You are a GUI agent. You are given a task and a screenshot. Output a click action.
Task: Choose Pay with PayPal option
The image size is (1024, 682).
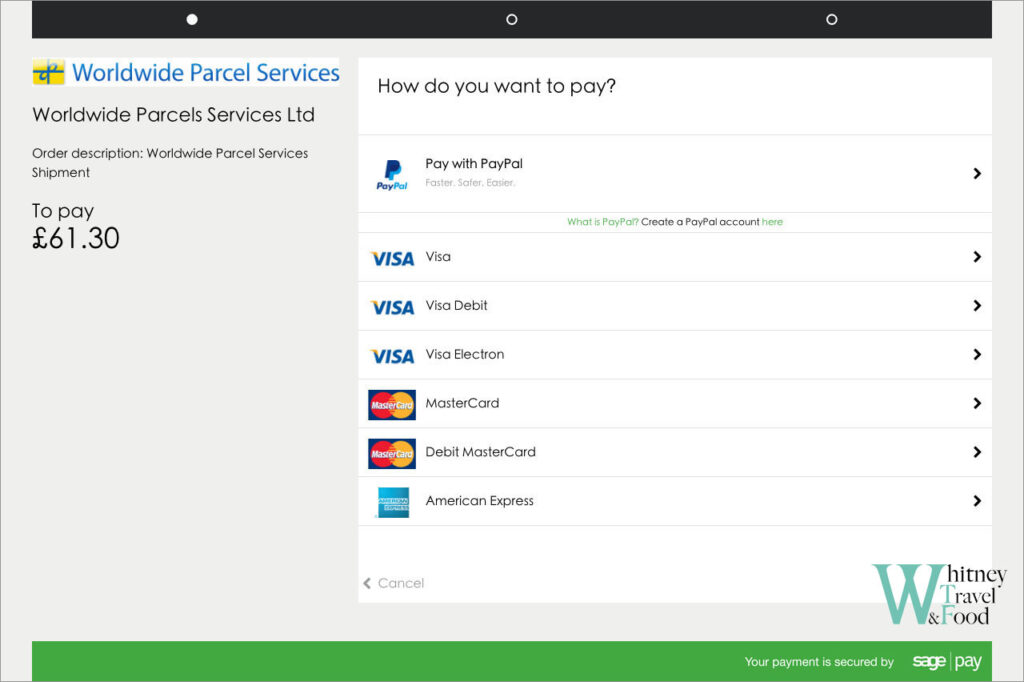click(675, 174)
